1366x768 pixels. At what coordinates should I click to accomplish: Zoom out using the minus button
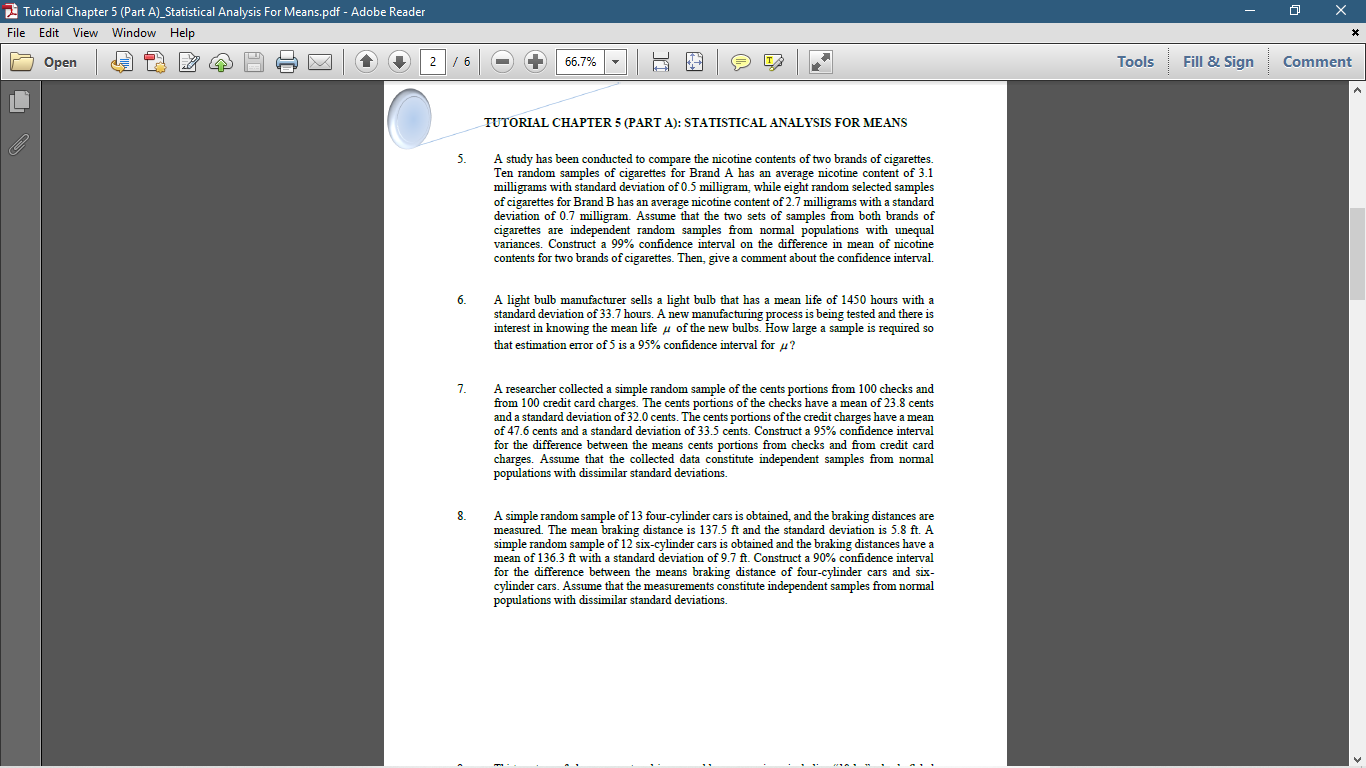click(x=503, y=62)
